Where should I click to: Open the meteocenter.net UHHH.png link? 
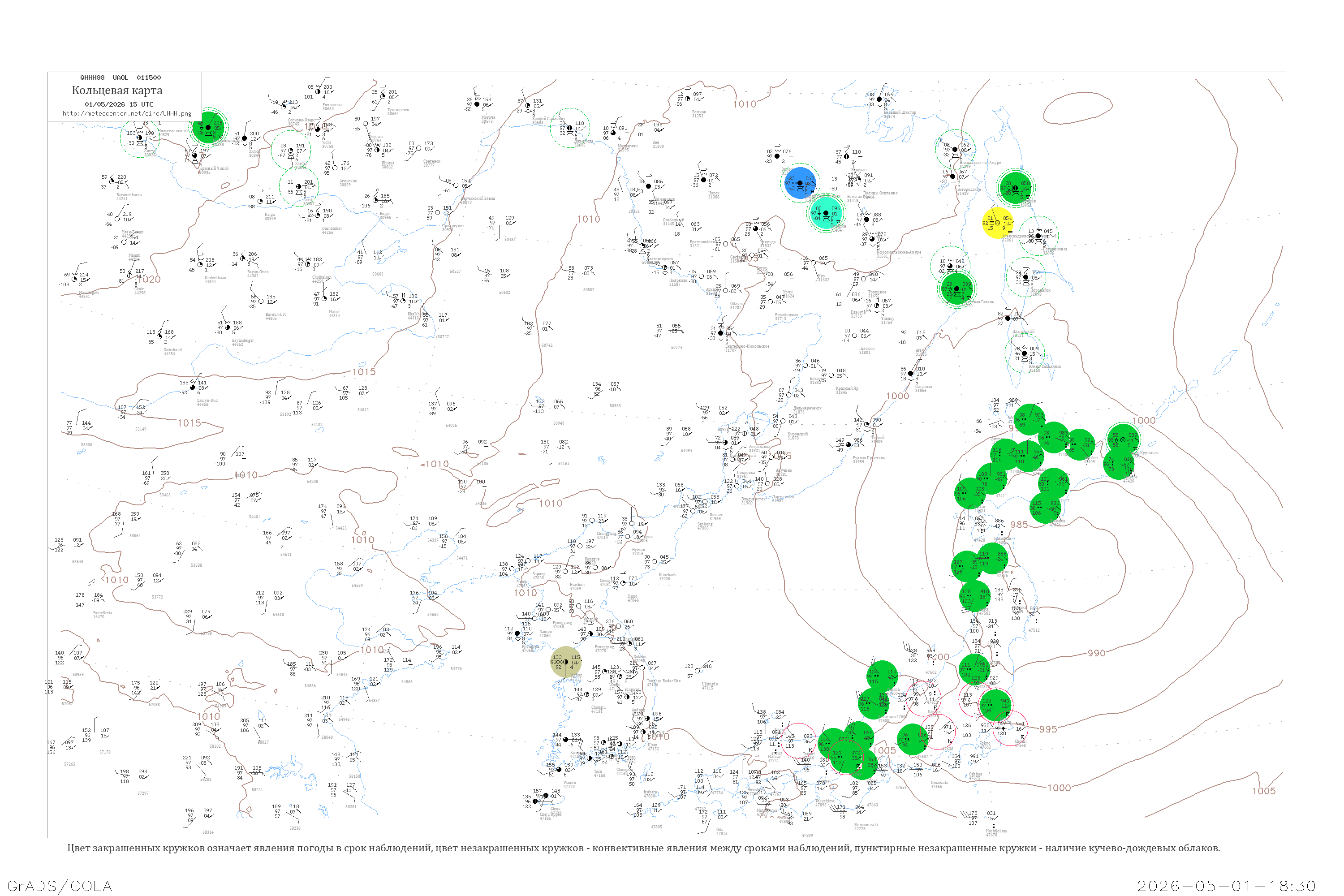[127, 113]
